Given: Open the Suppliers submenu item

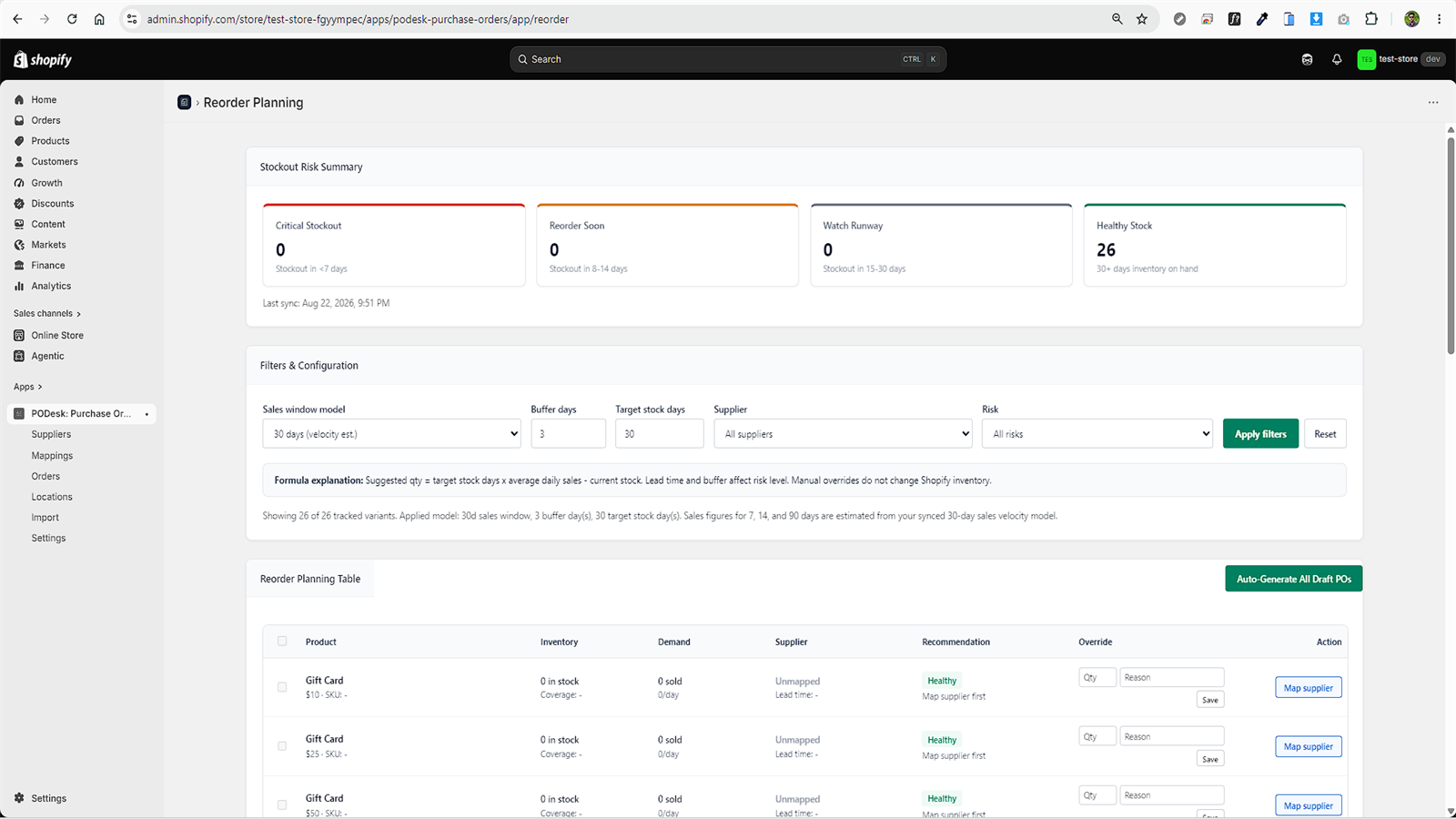Looking at the screenshot, I should point(51,435).
